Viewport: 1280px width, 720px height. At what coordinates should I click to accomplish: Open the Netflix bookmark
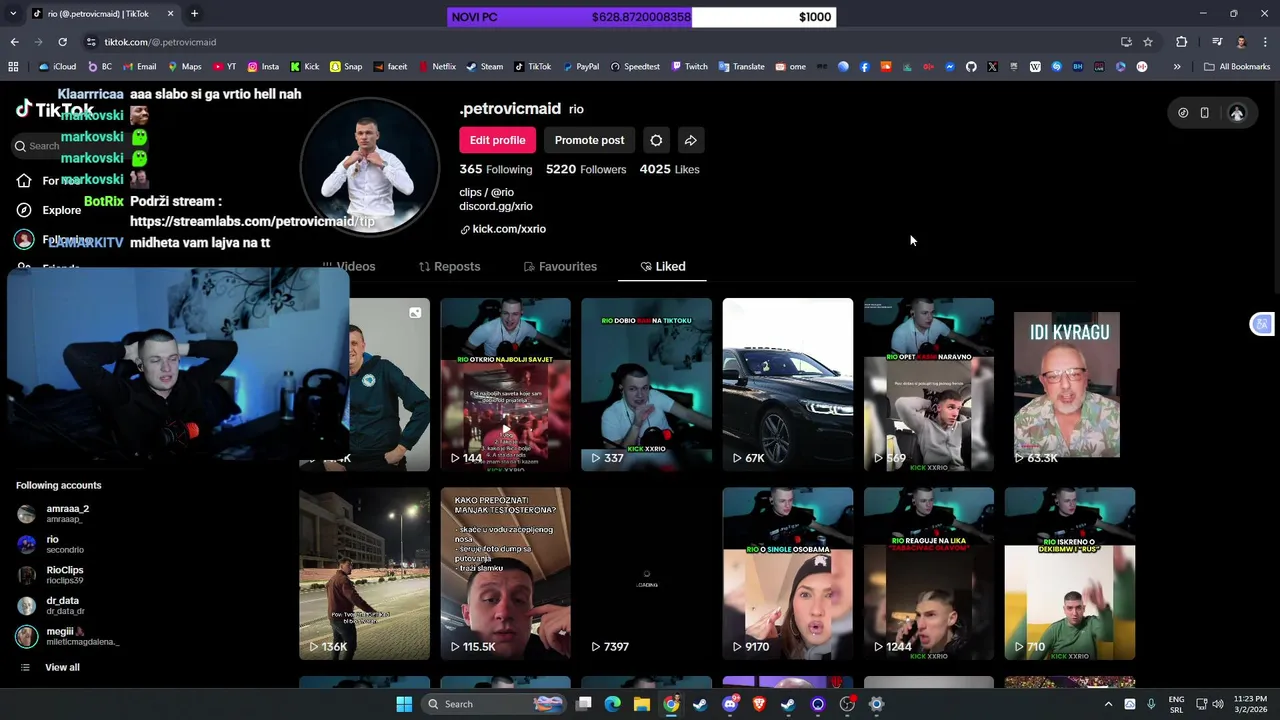(x=436, y=67)
